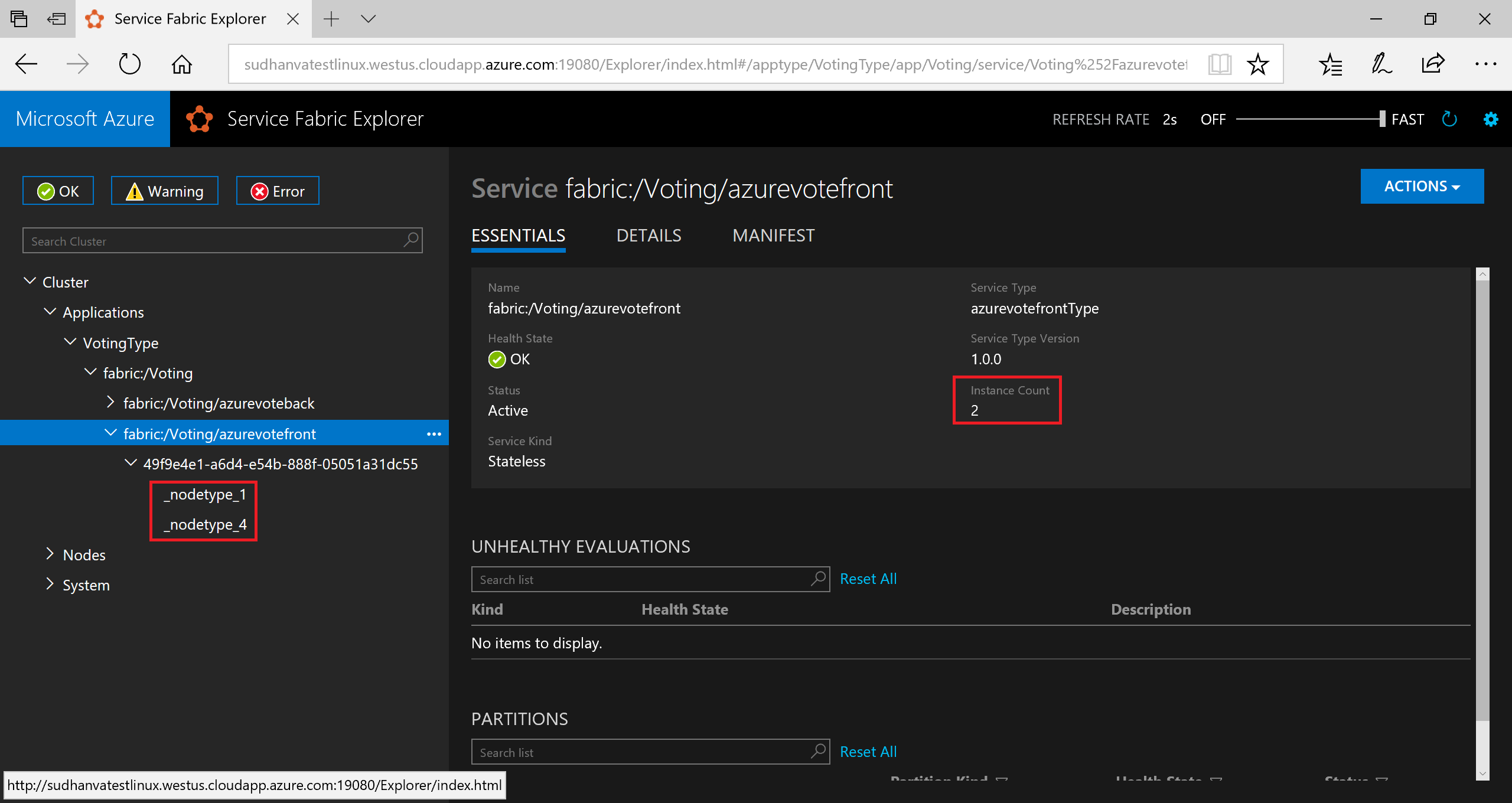The width and height of the screenshot is (1512, 803).
Task: Click the refresh cycle icon next to 2s
Action: point(1454,118)
